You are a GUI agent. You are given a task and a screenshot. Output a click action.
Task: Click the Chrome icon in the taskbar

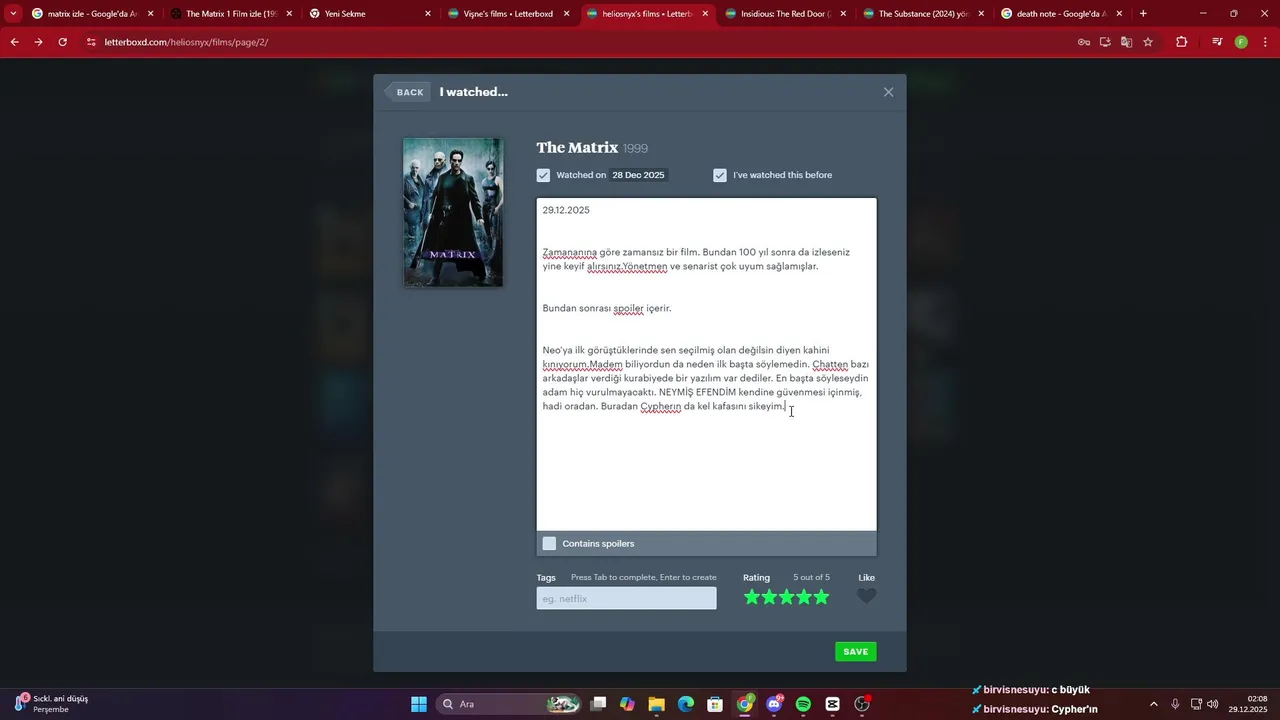tap(745, 704)
